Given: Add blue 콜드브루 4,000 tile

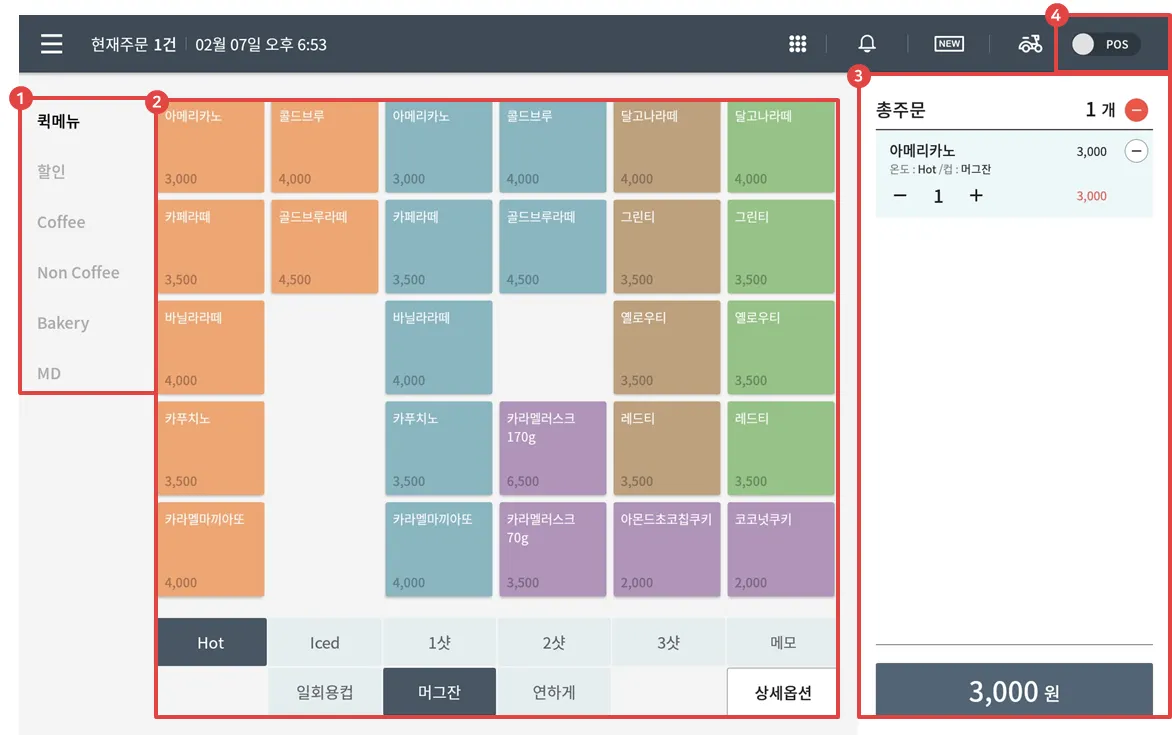Looking at the screenshot, I should tap(552, 147).
